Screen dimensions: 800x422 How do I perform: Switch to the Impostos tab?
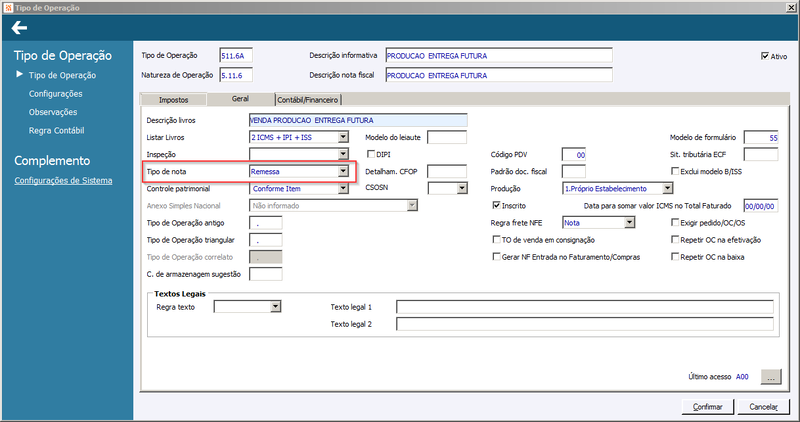coord(173,100)
